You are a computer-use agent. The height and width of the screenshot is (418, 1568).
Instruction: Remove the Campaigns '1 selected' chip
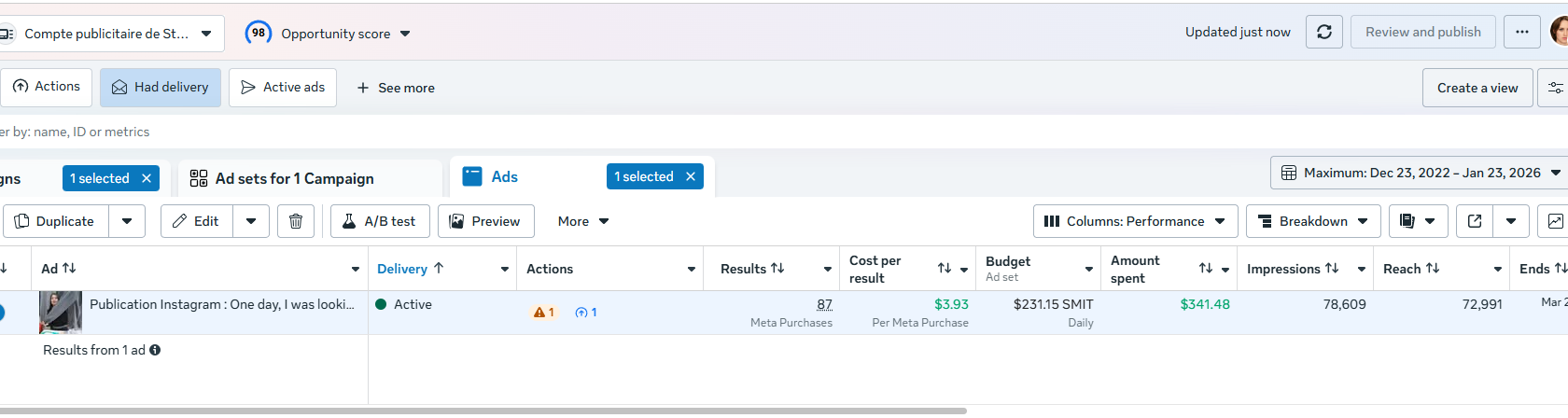point(147,178)
